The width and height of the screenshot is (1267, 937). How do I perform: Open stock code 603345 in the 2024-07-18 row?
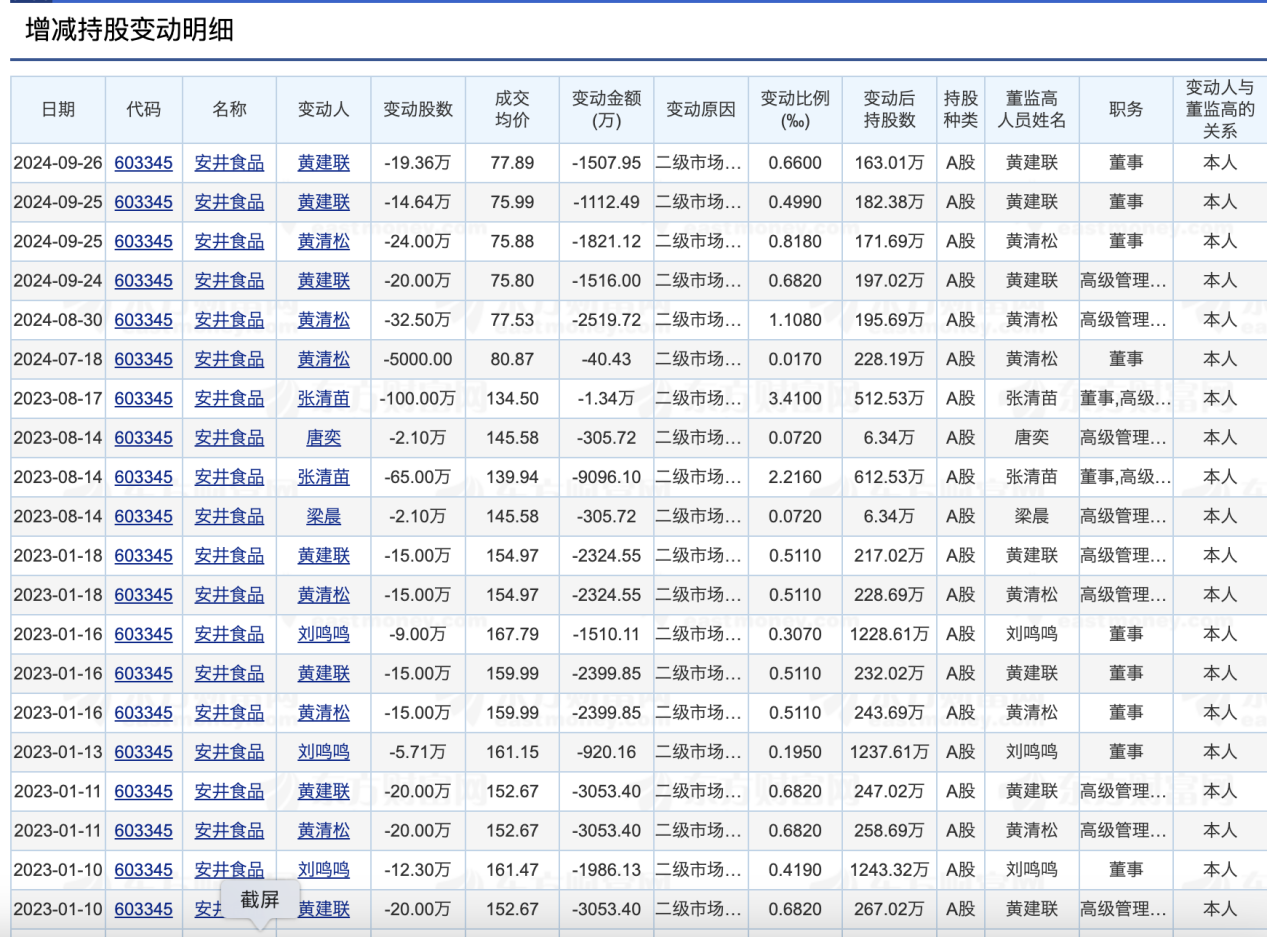pyautogui.click(x=143, y=359)
